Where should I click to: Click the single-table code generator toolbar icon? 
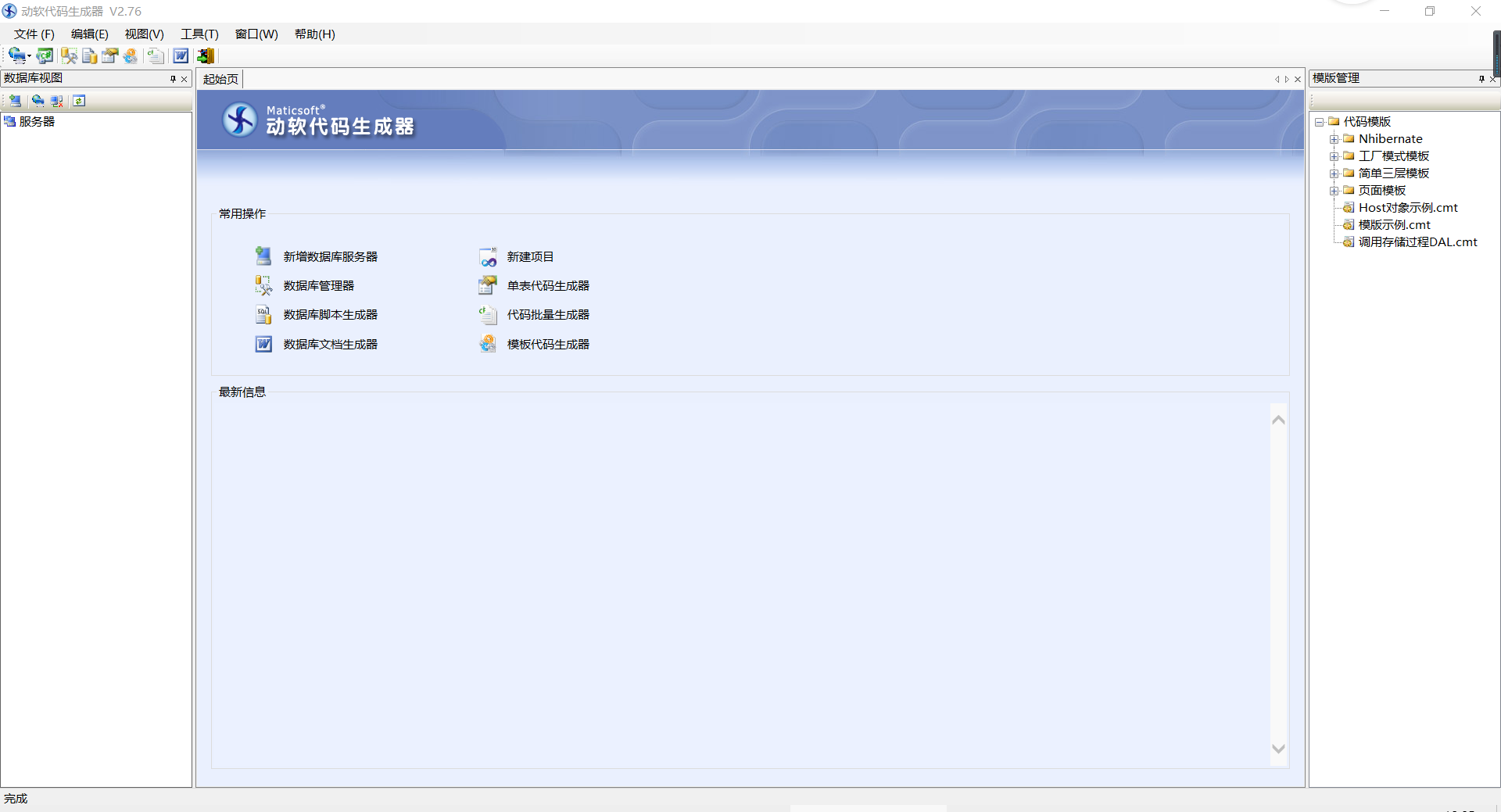109,55
